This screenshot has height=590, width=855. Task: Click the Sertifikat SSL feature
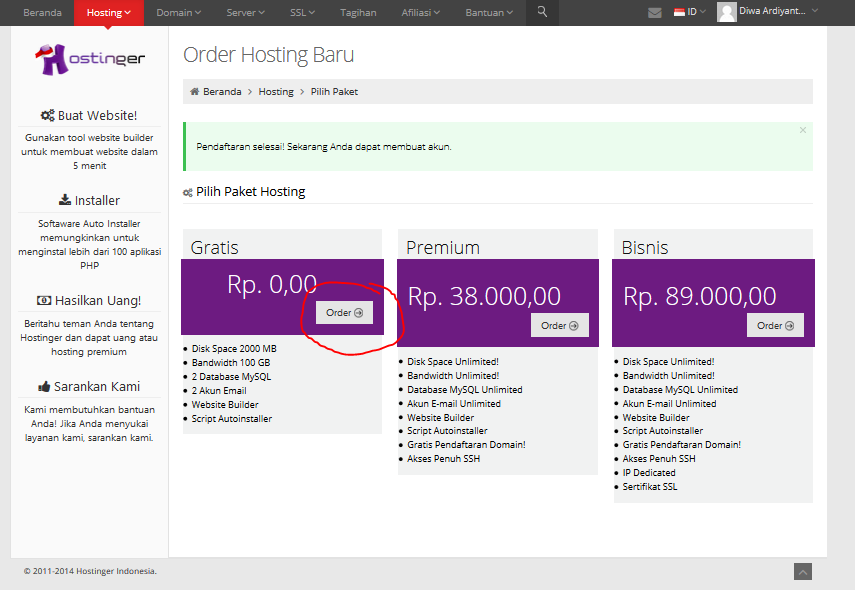pos(650,486)
